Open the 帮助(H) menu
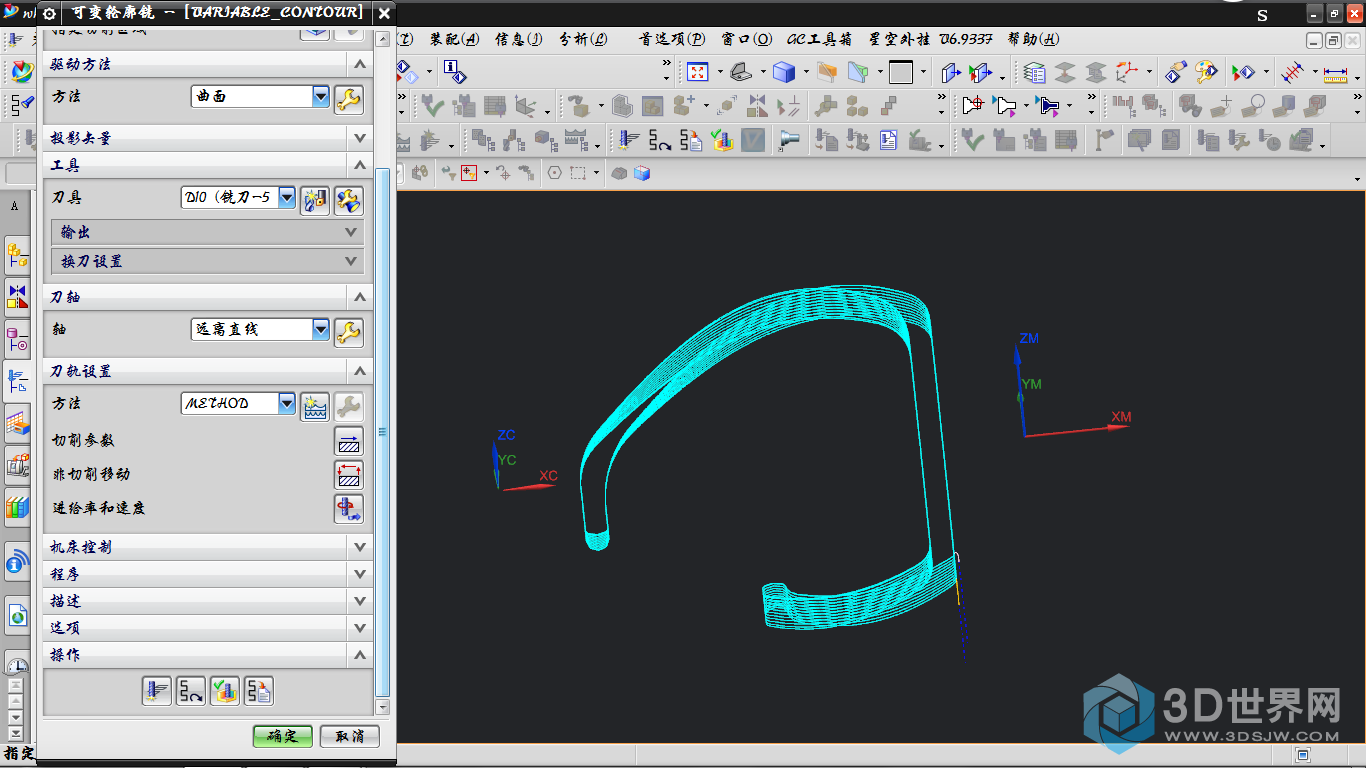Image resolution: width=1366 pixels, height=768 pixels. click(x=1034, y=39)
